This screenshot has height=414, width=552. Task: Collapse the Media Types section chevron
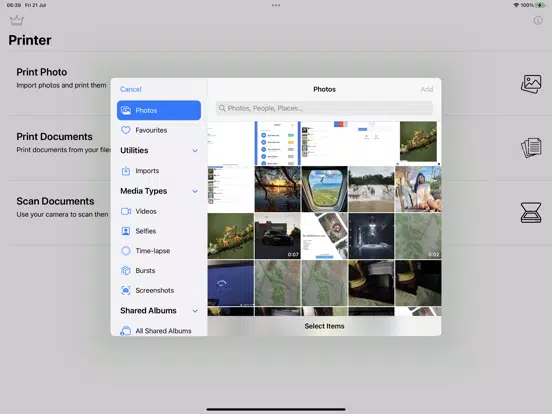[x=195, y=191]
